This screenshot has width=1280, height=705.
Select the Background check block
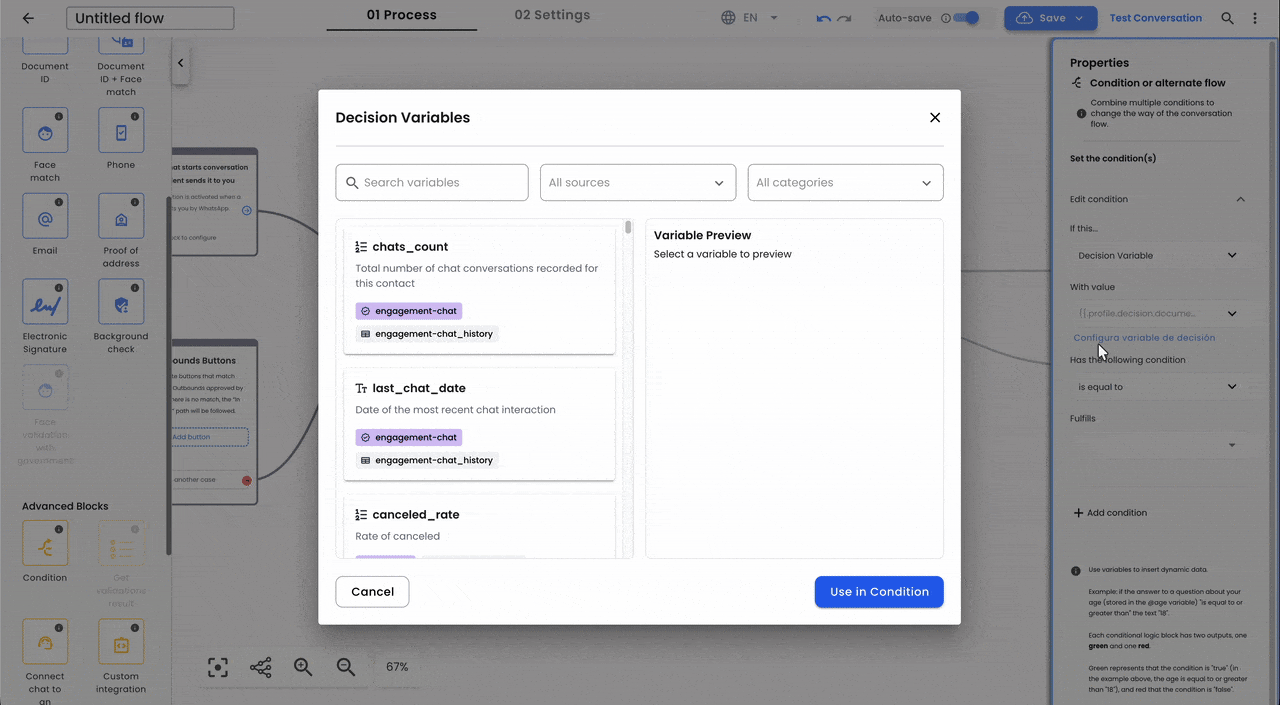tap(120, 302)
